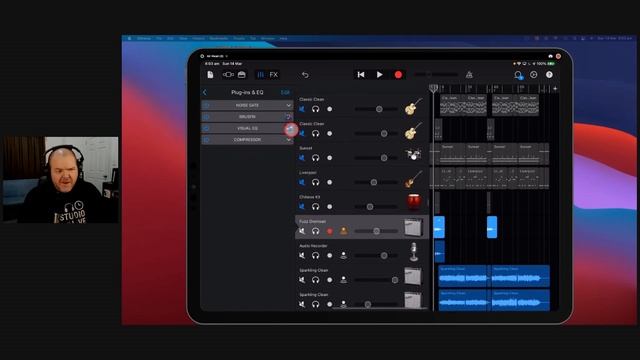Click the playhead marker on the ruler

433,89
